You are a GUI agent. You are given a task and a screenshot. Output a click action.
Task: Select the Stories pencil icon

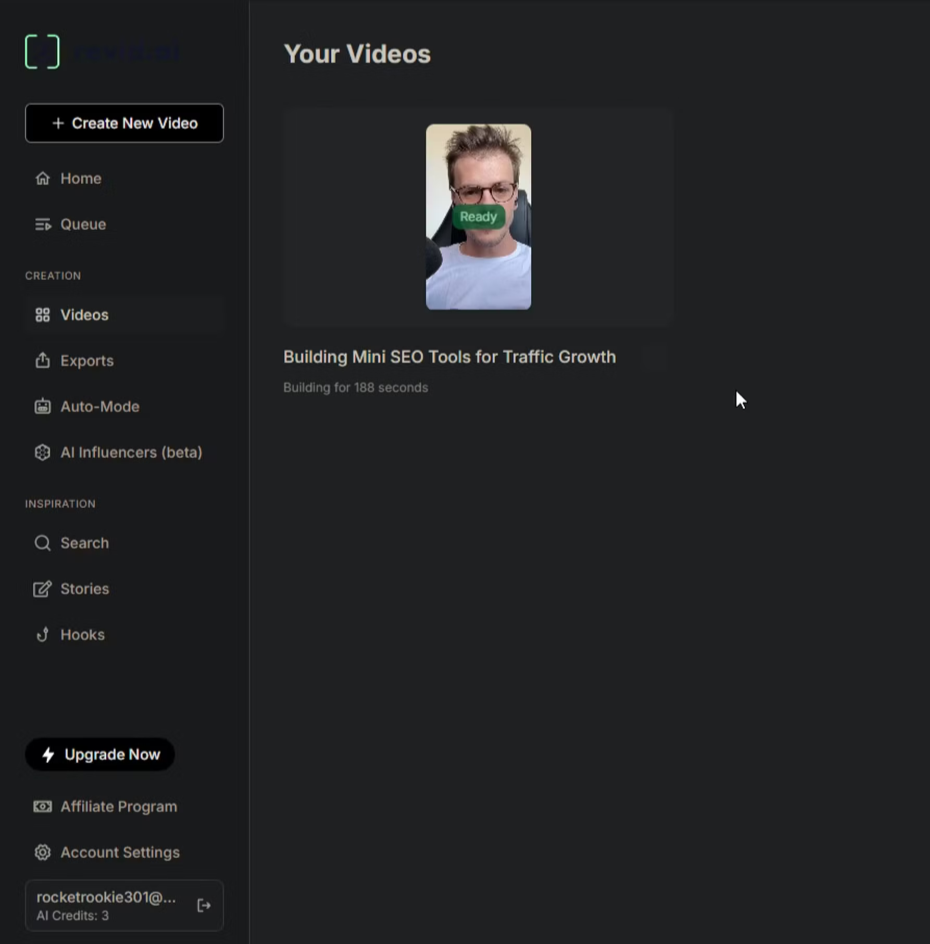(42, 588)
